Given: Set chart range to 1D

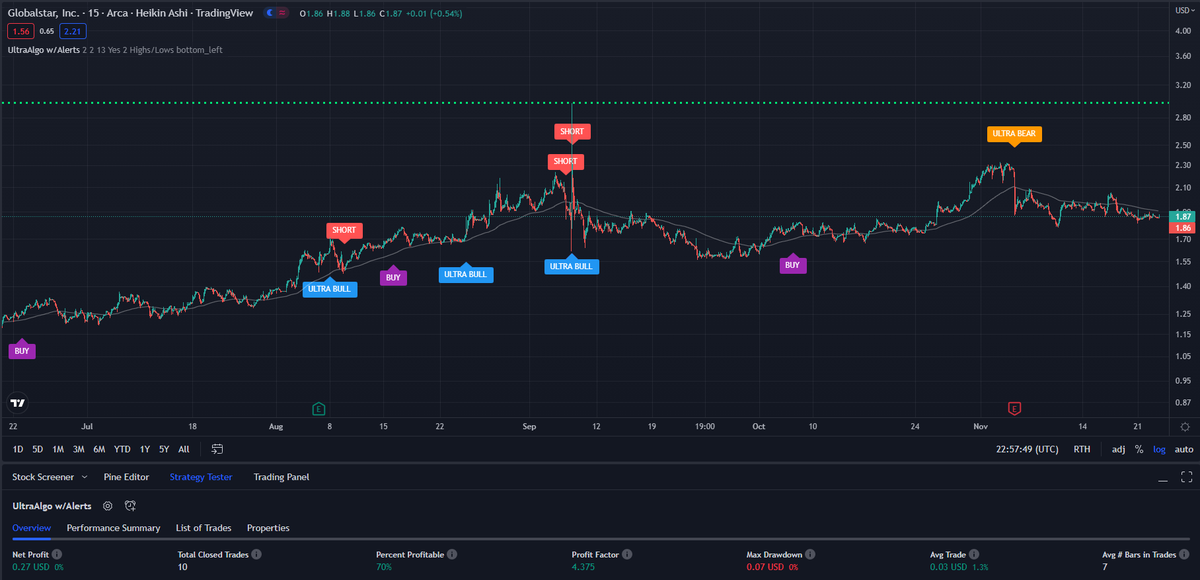Looking at the screenshot, I should pyautogui.click(x=18, y=449).
